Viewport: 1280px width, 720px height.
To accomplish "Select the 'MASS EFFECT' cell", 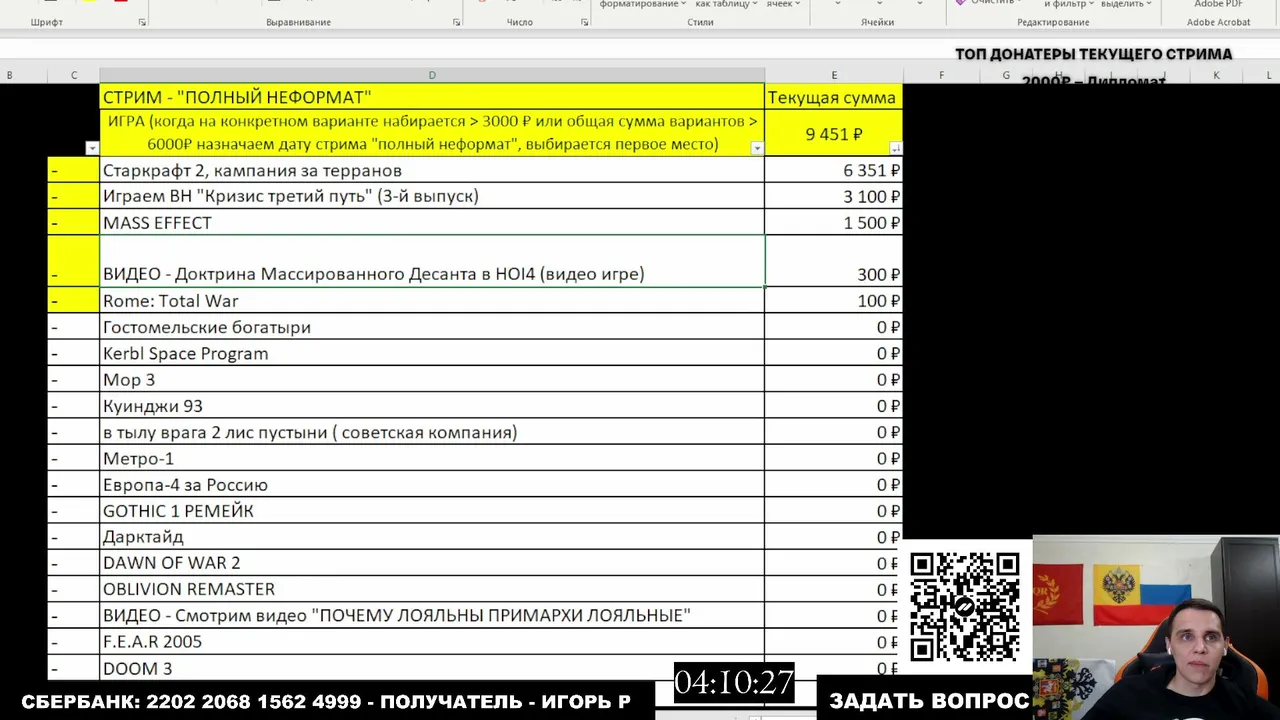I will coord(432,222).
